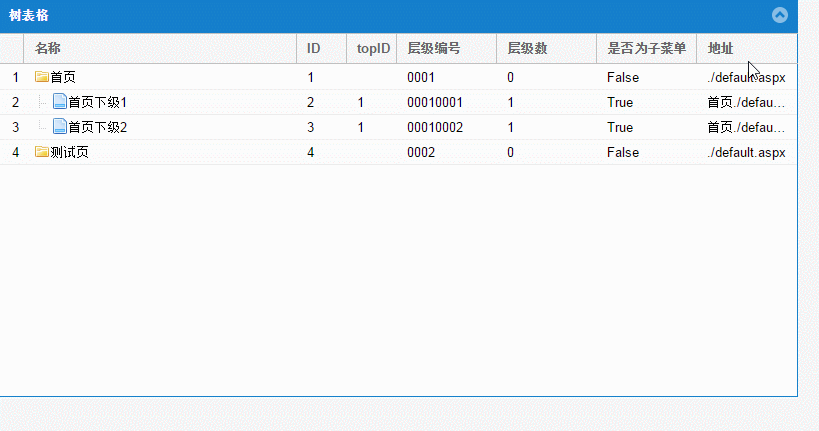
Task: Click the address cell in 首页下级1 row
Action: click(x=746, y=102)
